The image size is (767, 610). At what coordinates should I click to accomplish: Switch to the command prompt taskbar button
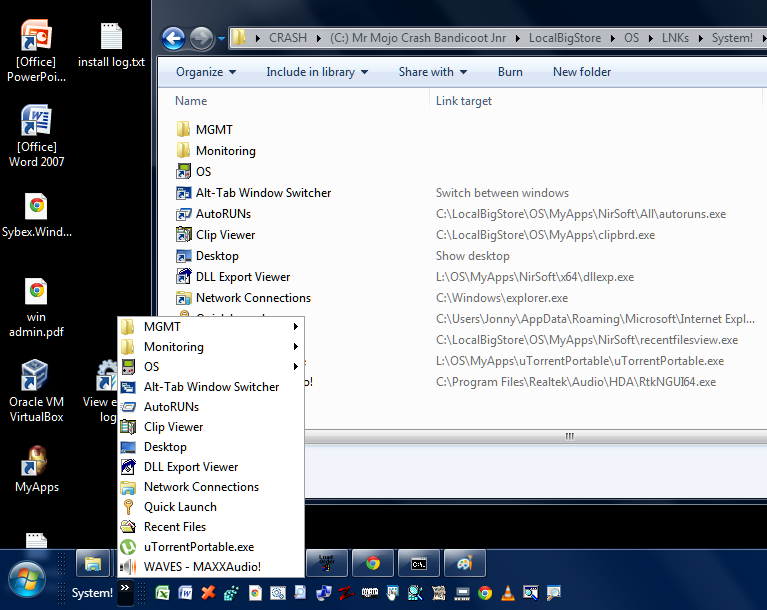pyautogui.click(x=419, y=564)
